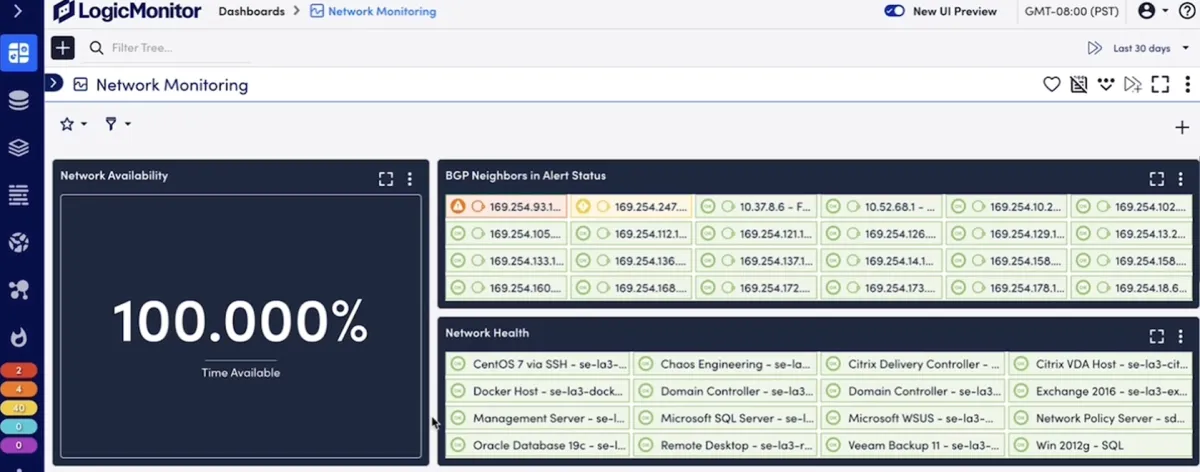This screenshot has width=1200, height=472.
Task: Go to Dashboards breadcrumb
Action: coord(251,12)
